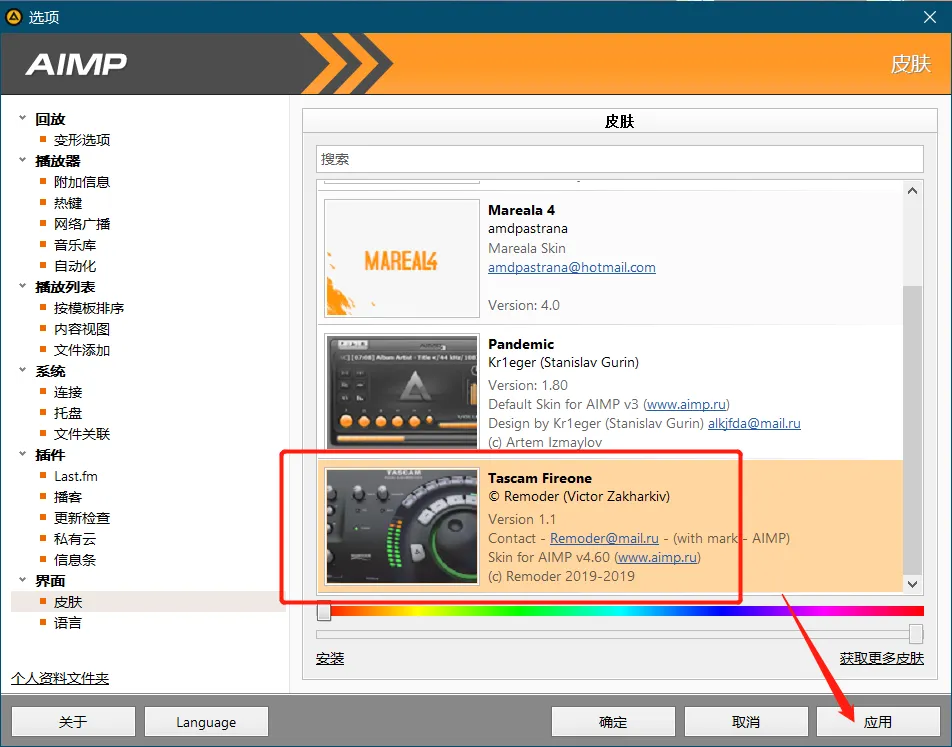Click the 取消 cancel button
952x747 pixels.
(746, 721)
